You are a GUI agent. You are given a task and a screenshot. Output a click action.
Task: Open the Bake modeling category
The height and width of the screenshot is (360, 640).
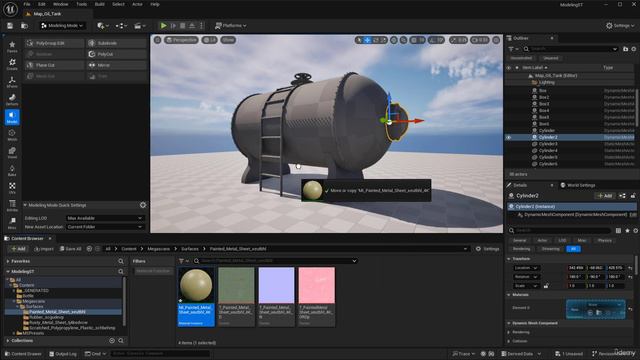12,171
